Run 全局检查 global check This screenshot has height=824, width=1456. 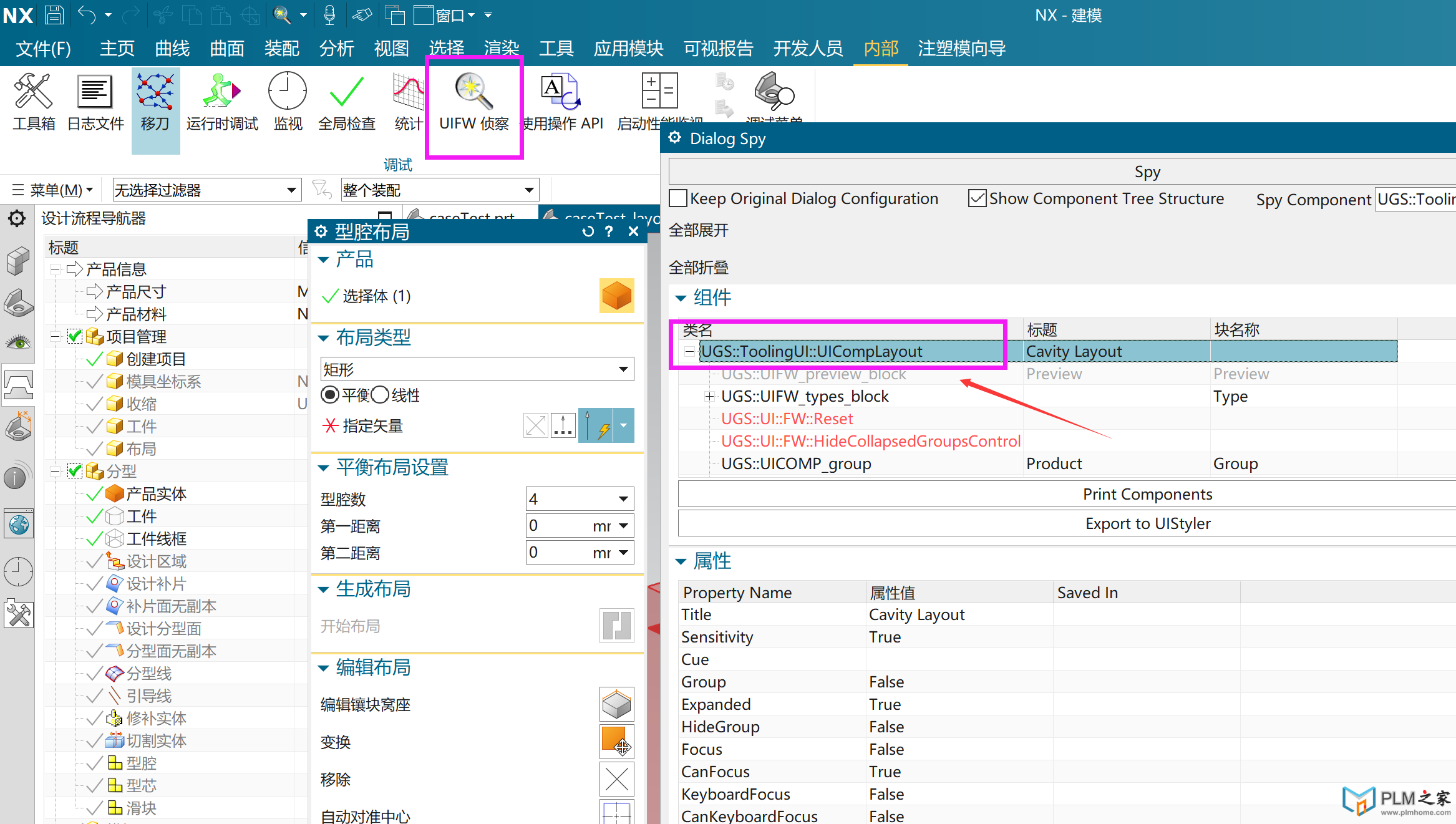347,102
